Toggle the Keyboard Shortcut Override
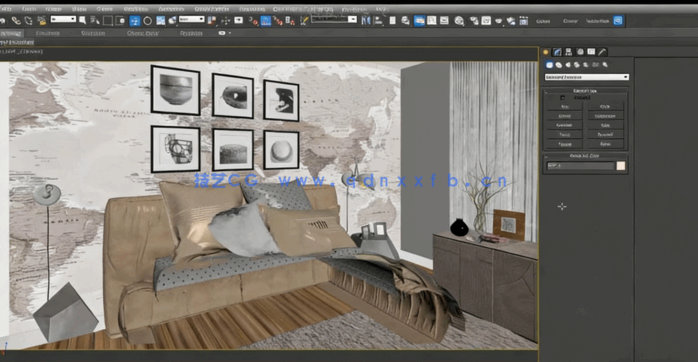 [x=239, y=20]
